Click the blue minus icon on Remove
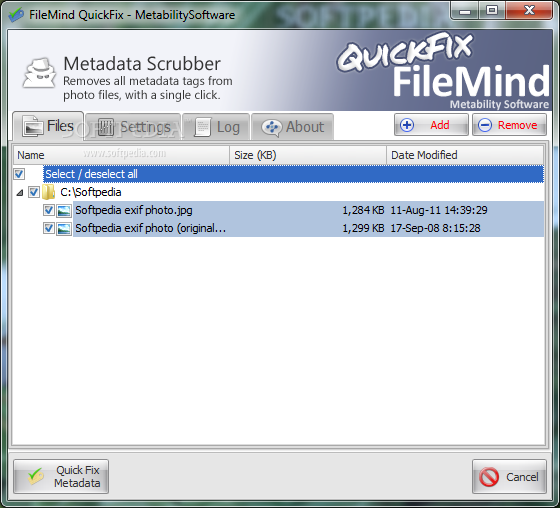560x508 pixels. pos(485,125)
